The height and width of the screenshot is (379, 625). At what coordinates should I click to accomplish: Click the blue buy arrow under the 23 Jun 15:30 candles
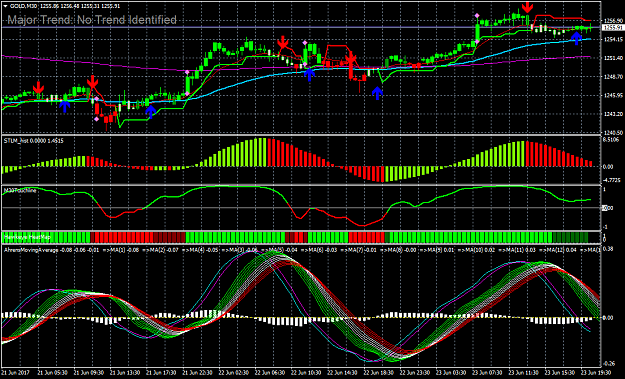click(x=576, y=39)
